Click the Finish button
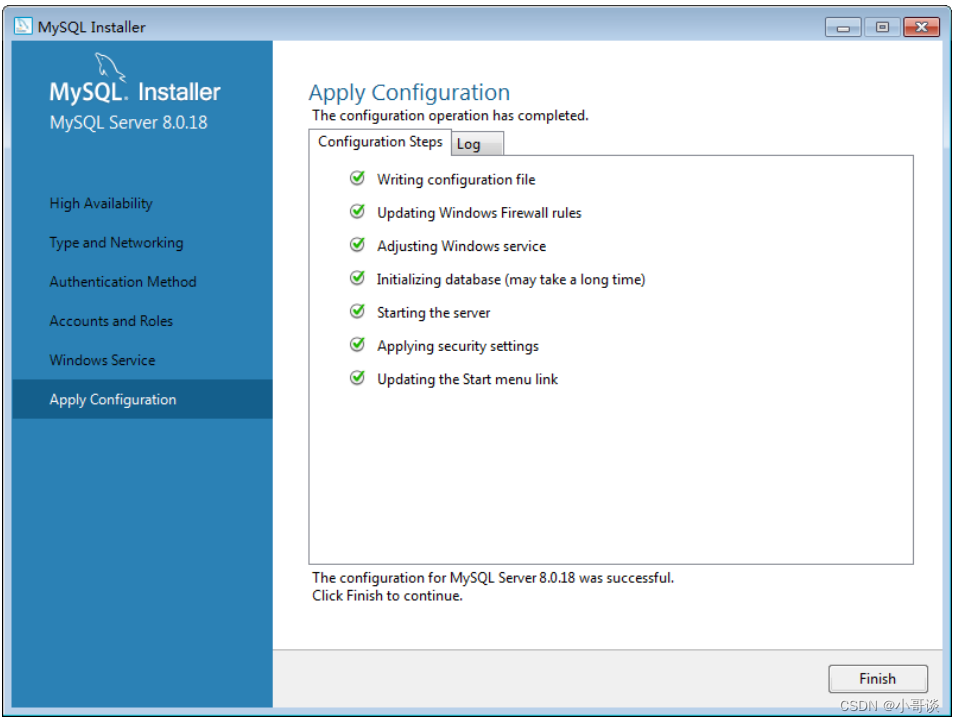Image resolution: width=955 pixels, height=723 pixels. tap(877, 679)
